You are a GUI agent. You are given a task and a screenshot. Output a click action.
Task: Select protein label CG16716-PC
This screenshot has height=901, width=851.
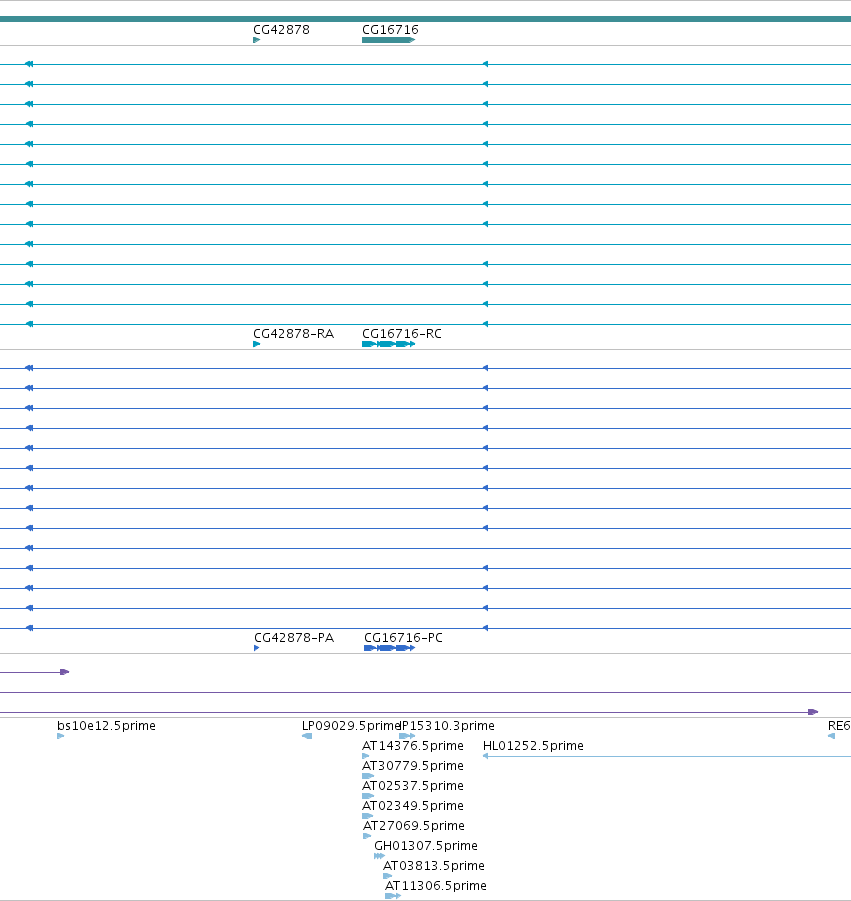(x=403, y=638)
